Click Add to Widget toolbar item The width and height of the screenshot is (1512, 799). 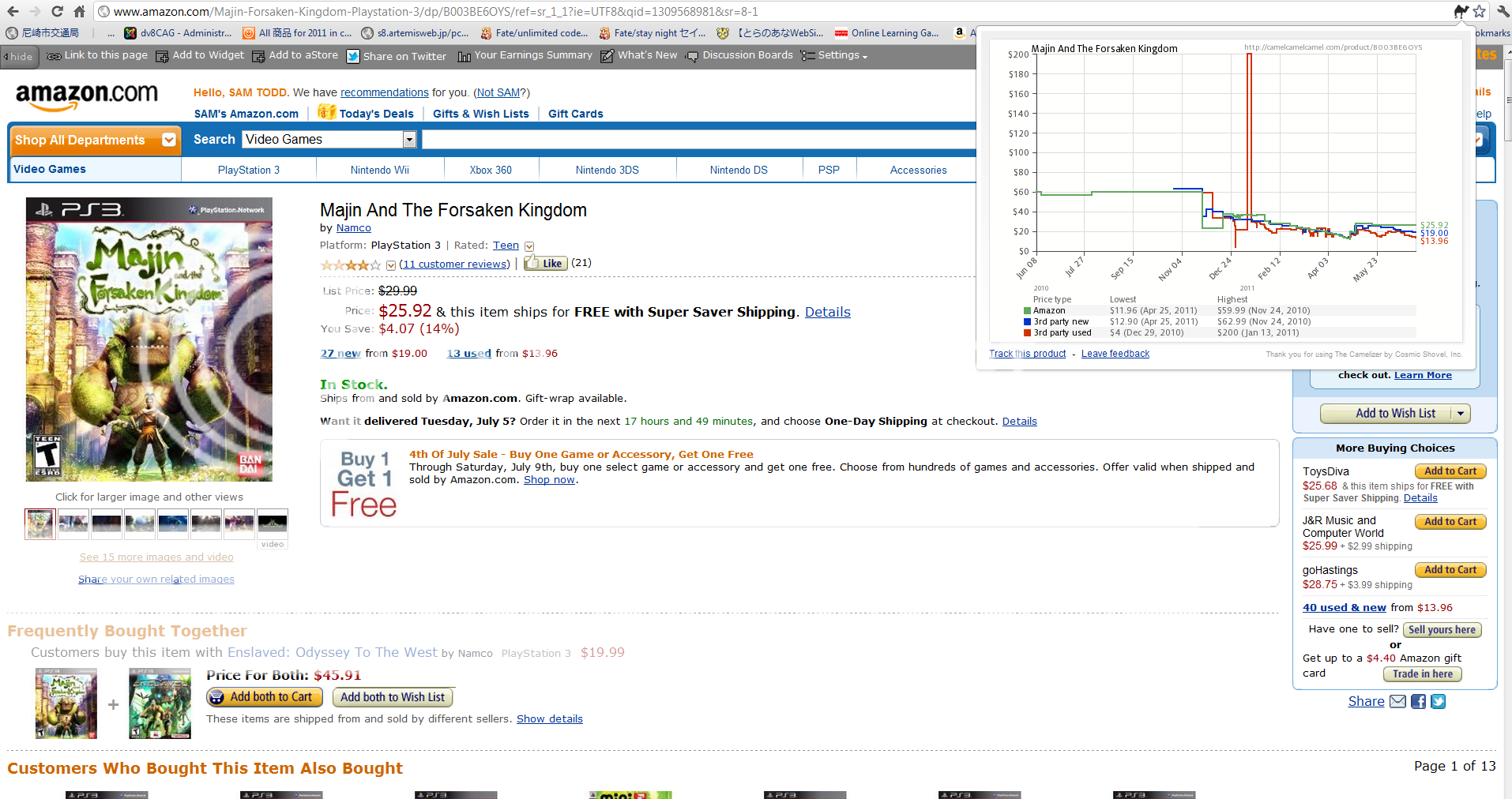pyautogui.click(x=200, y=55)
